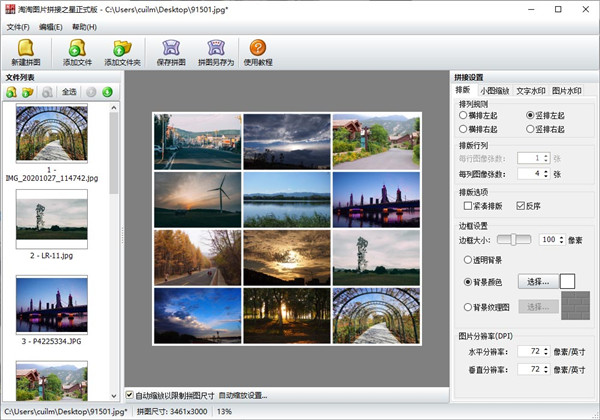Open the 文件(F) menu
The width and height of the screenshot is (600, 420).
pyautogui.click(x=18, y=25)
